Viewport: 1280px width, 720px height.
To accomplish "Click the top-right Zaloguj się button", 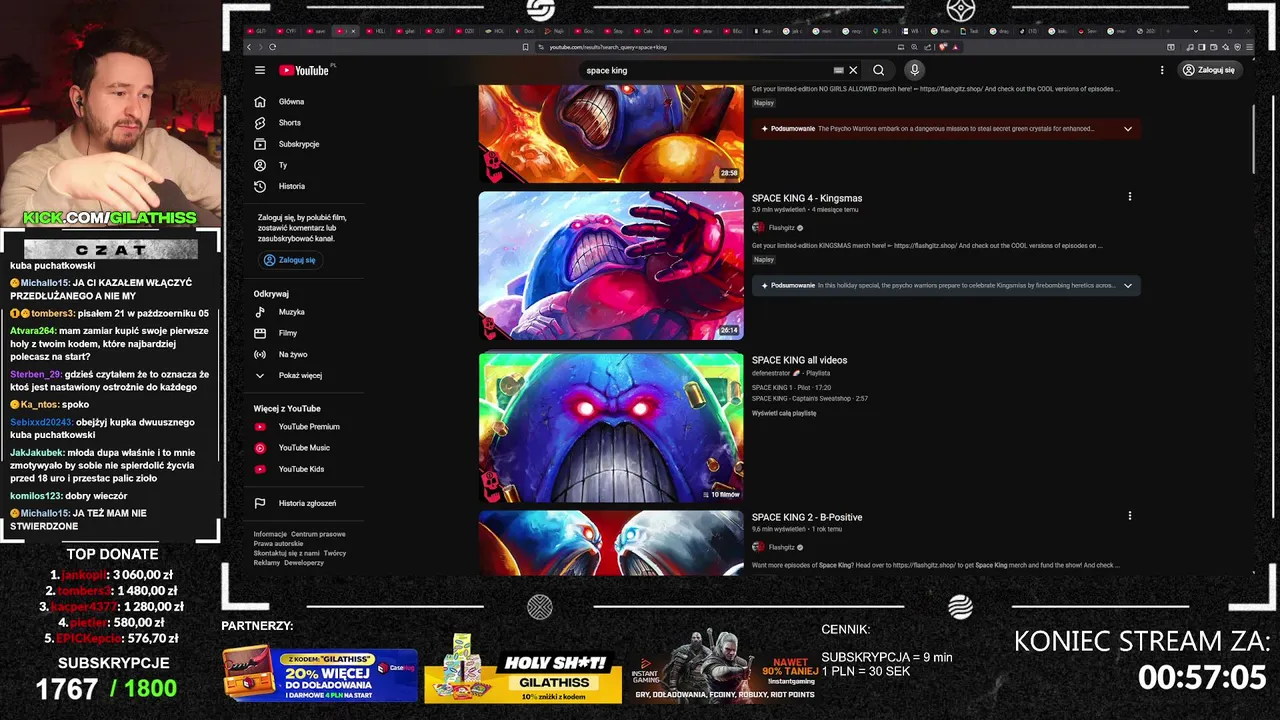I will [x=1208, y=70].
